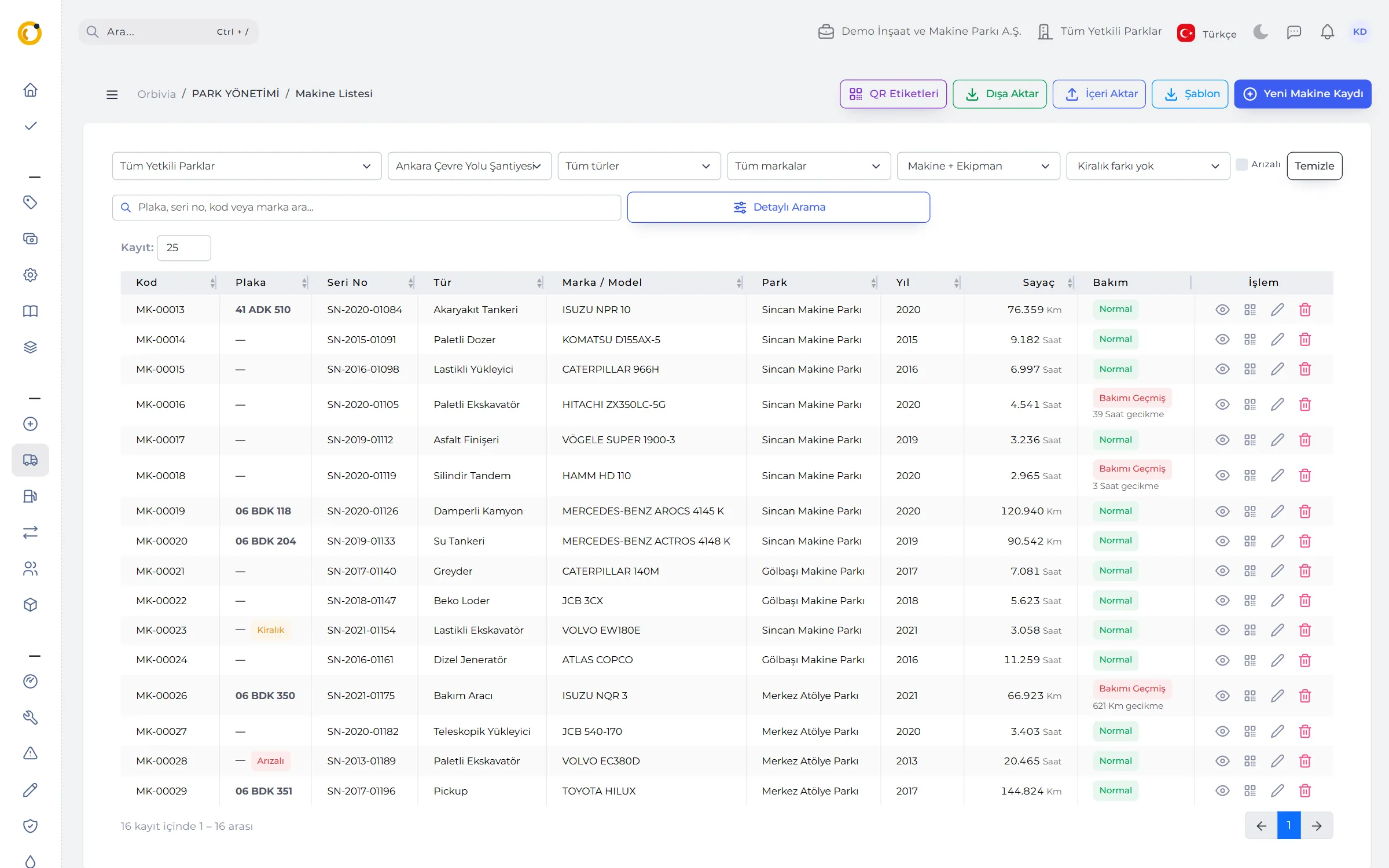
Task: Show QR code for MK-00019
Action: pyautogui.click(x=1250, y=511)
